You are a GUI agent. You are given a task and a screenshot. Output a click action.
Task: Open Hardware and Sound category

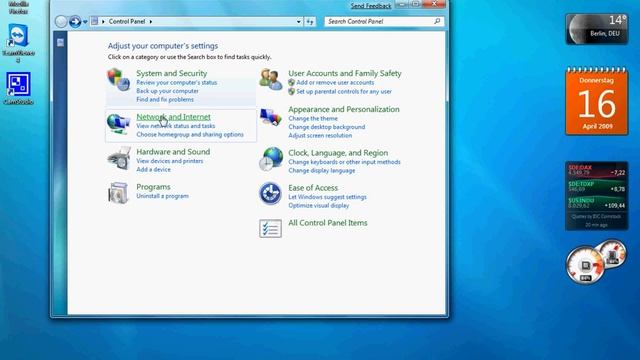click(173, 151)
